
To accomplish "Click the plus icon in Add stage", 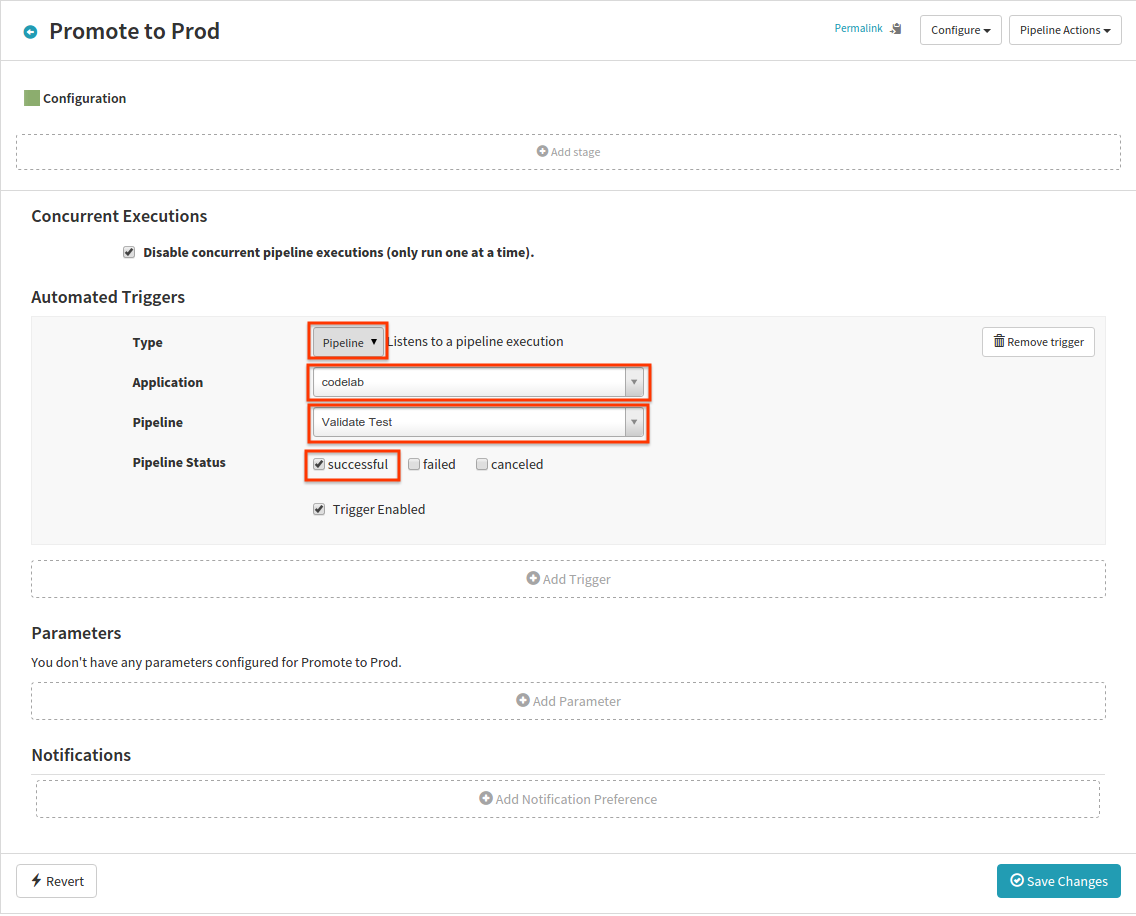I will tap(542, 152).
